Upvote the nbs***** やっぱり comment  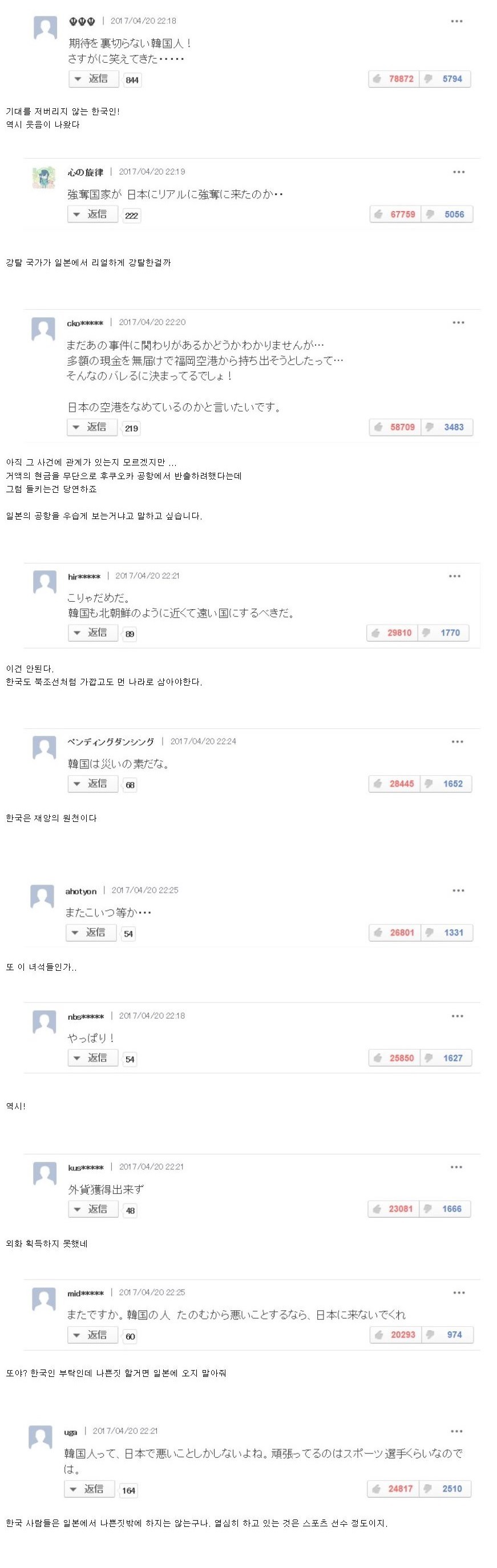(x=394, y=1058)
